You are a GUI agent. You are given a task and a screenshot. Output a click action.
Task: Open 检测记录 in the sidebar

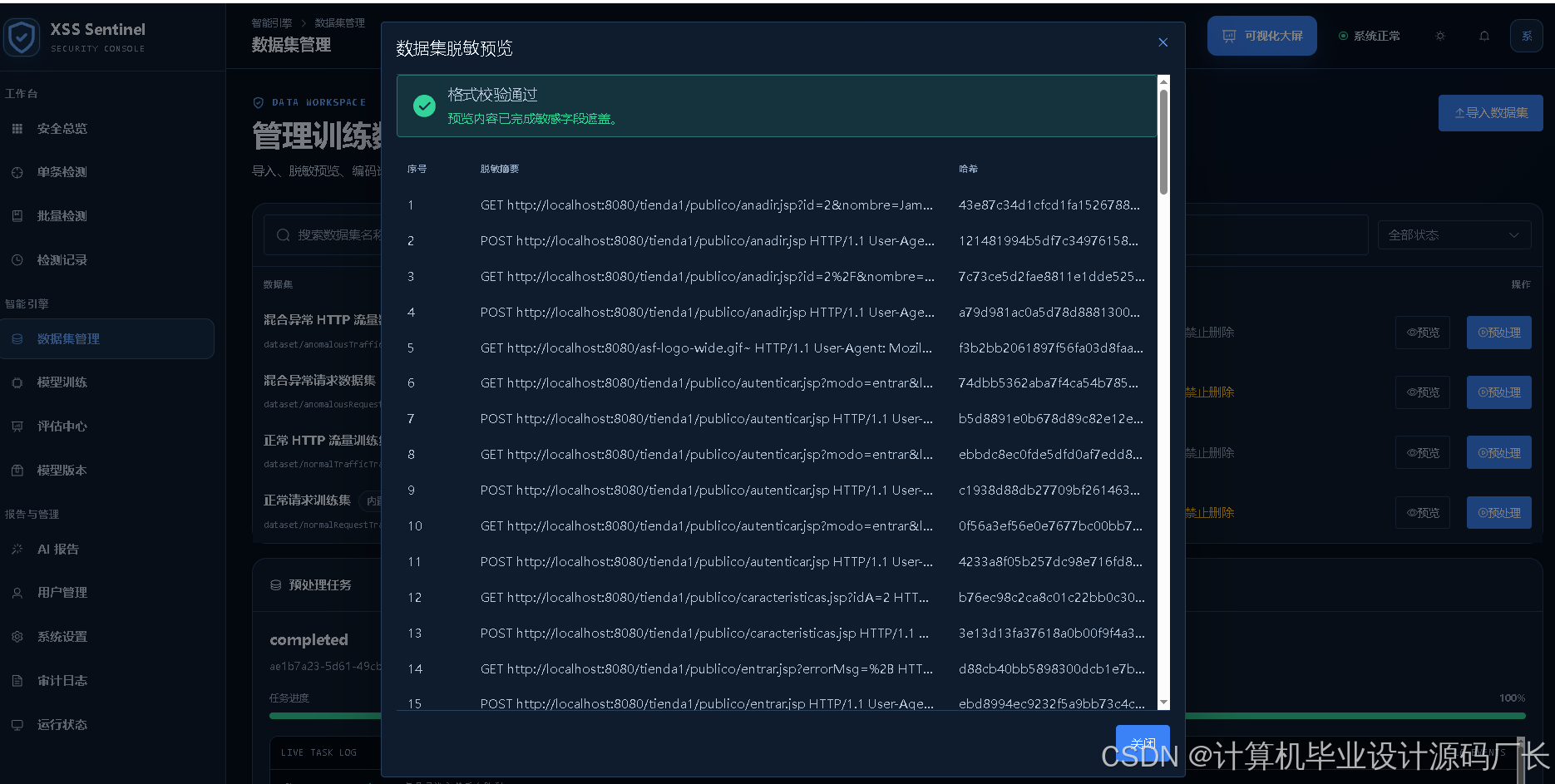(x=62, y=260)
